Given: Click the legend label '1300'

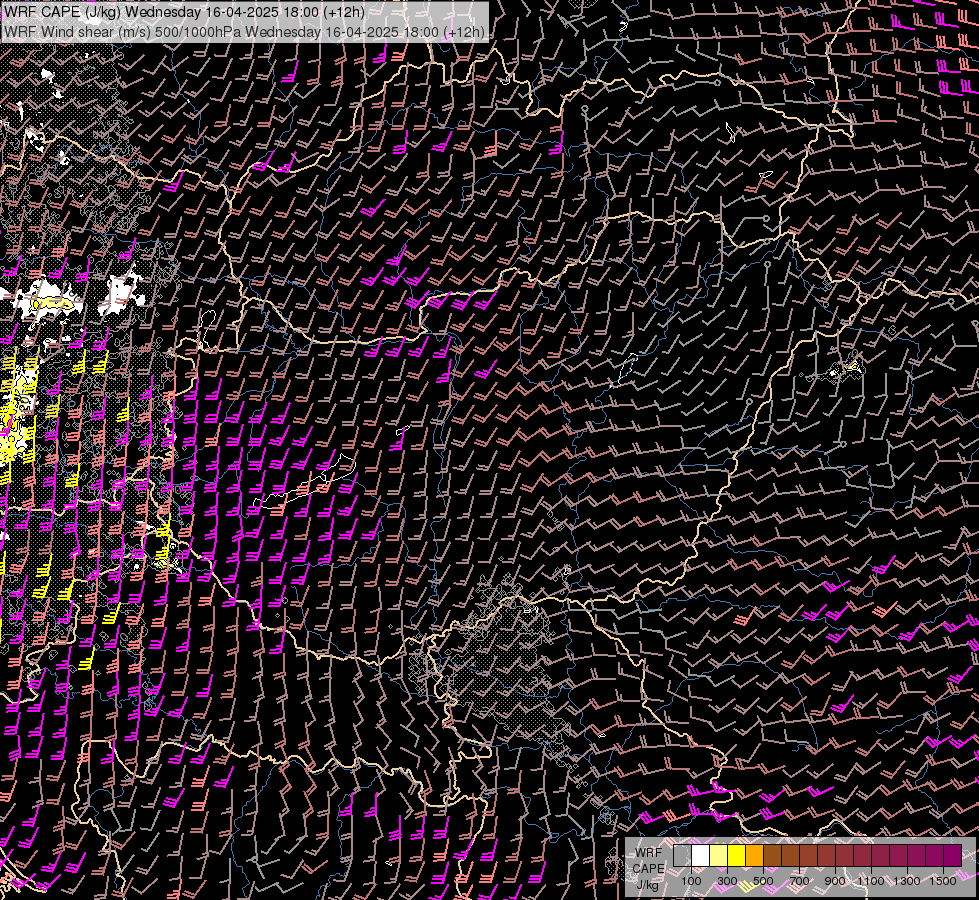Looking at the screenshot, I should pyautogui.click(x=907, y=881).
